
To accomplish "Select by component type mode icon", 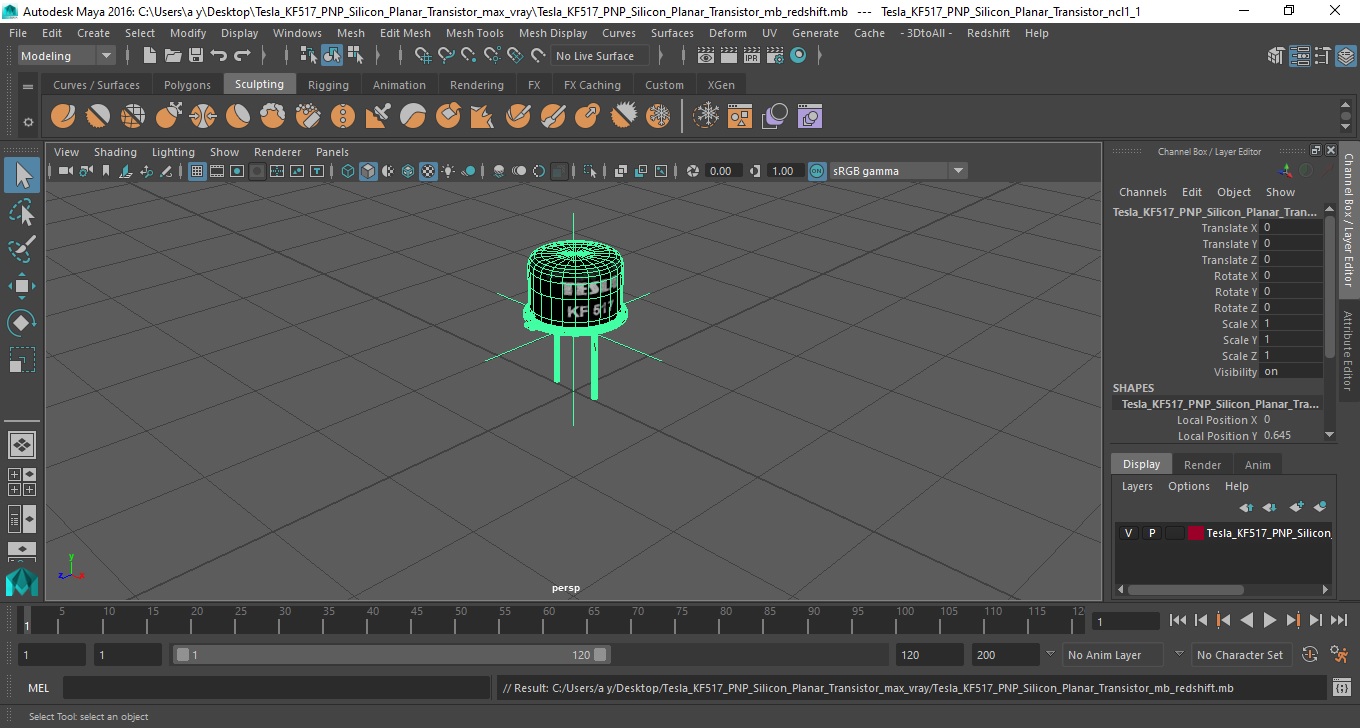I will pos(355,56).
